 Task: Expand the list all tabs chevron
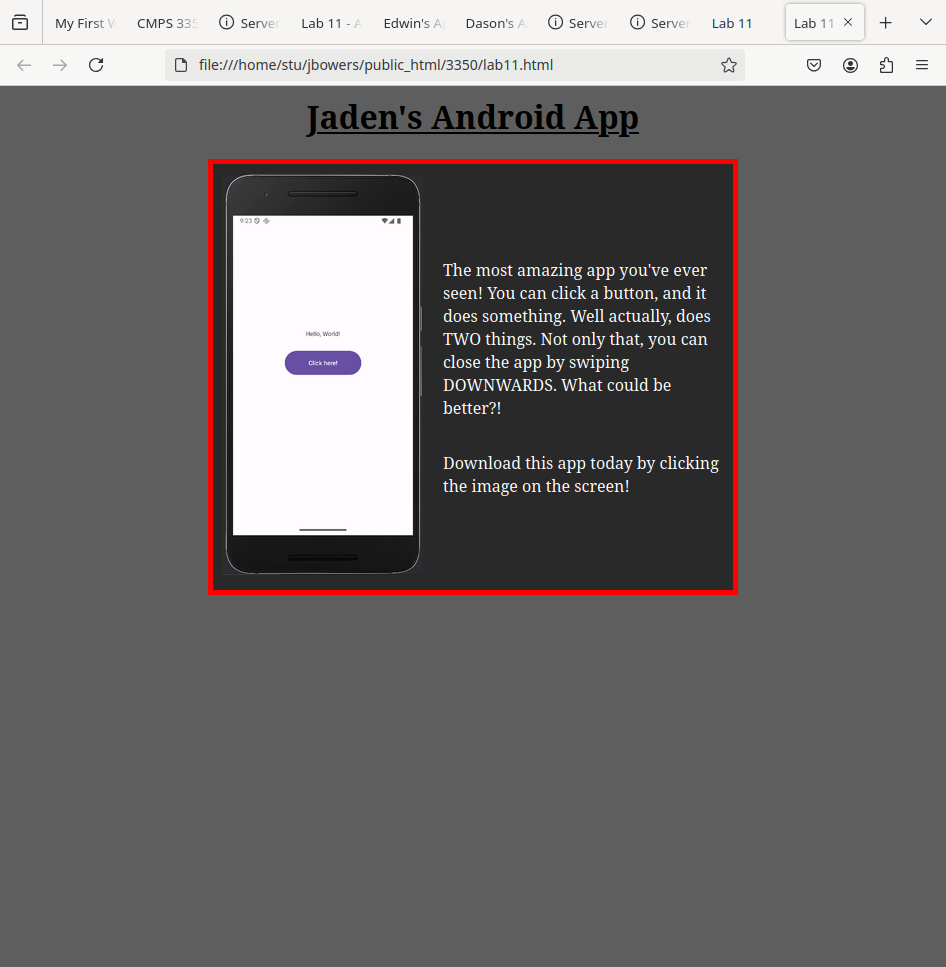pos(925,22)
